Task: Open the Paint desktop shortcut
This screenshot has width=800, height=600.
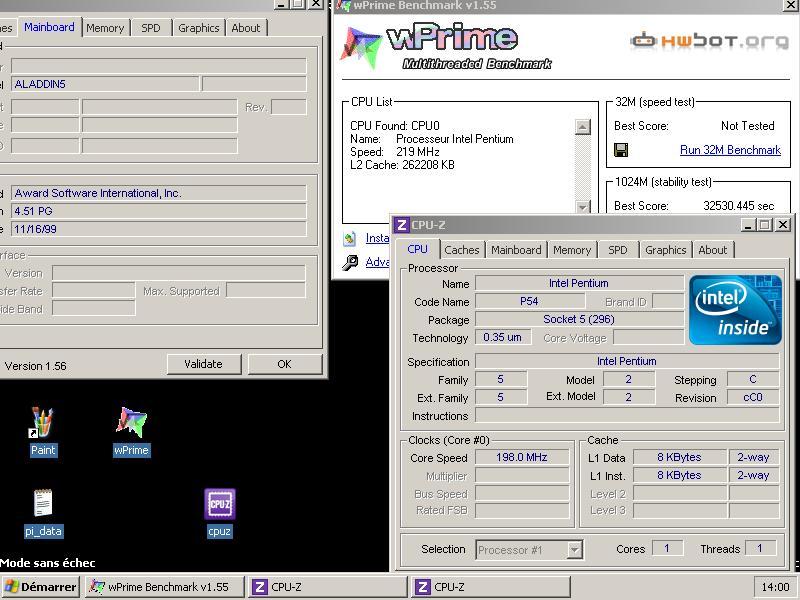Action: [x=42, y=431]
